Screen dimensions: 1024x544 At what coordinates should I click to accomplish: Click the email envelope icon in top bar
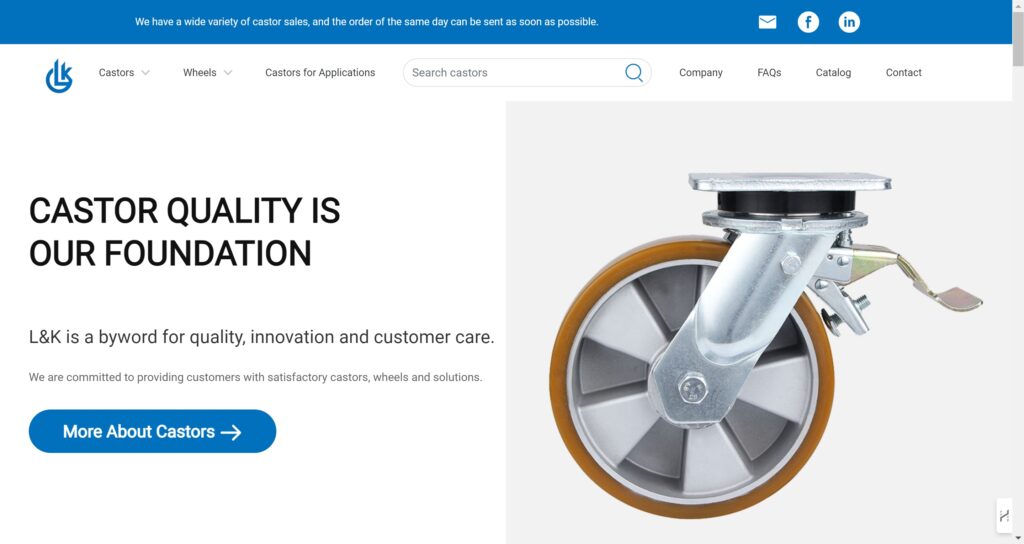(x=767, y=22)
